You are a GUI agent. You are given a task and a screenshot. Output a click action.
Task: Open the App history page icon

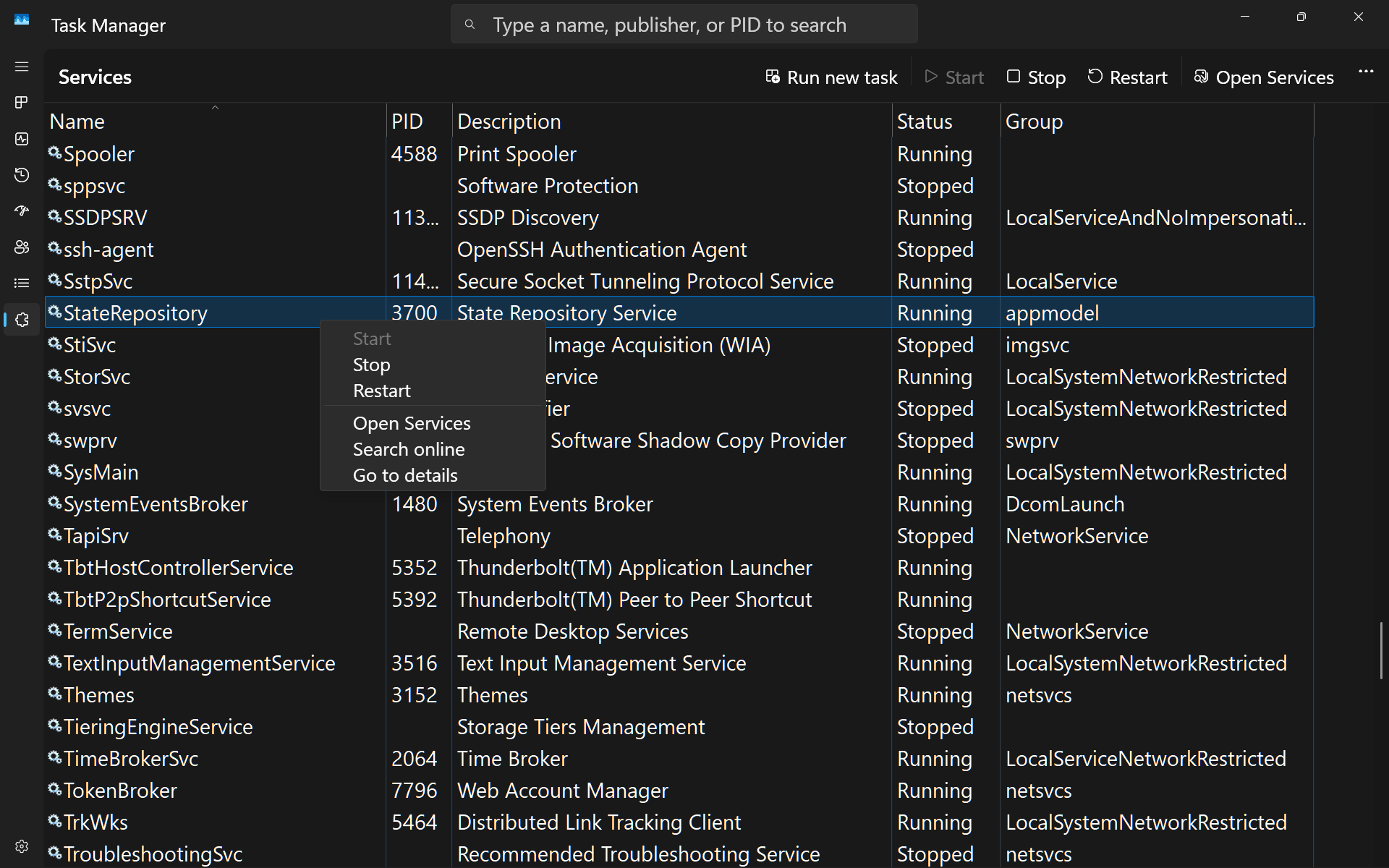[x=22, y=175]
